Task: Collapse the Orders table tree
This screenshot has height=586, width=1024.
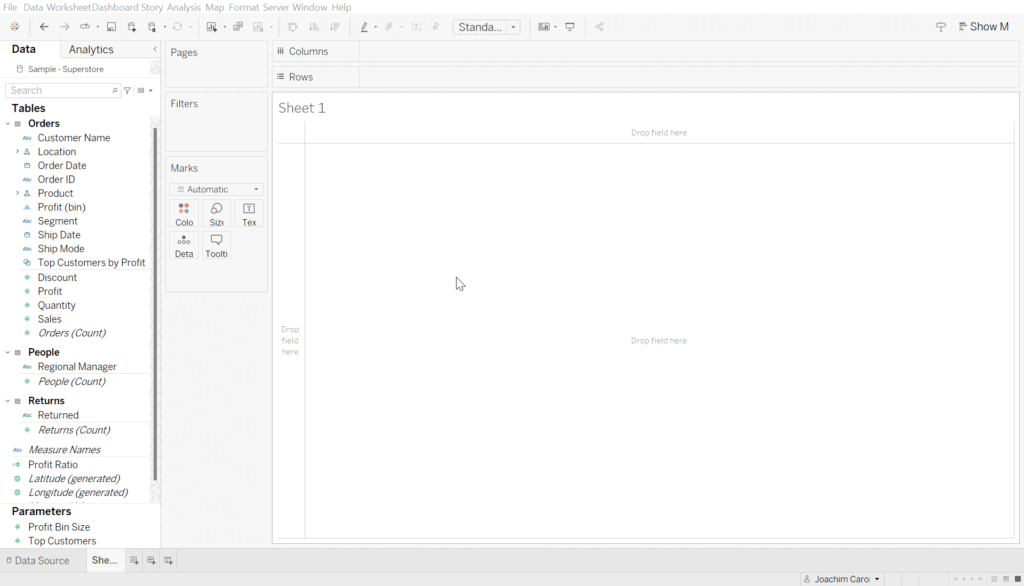Action: (x=8, y=123)
